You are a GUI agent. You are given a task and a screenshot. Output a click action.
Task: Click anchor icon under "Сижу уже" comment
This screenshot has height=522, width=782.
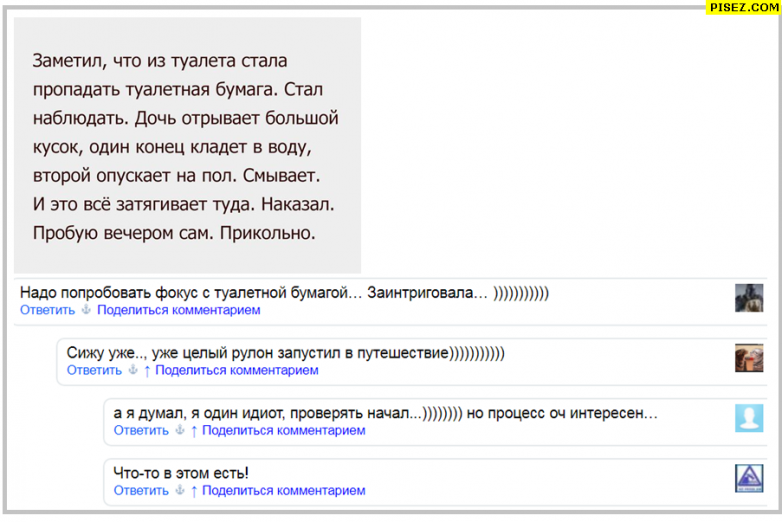[x=132, y=370]
